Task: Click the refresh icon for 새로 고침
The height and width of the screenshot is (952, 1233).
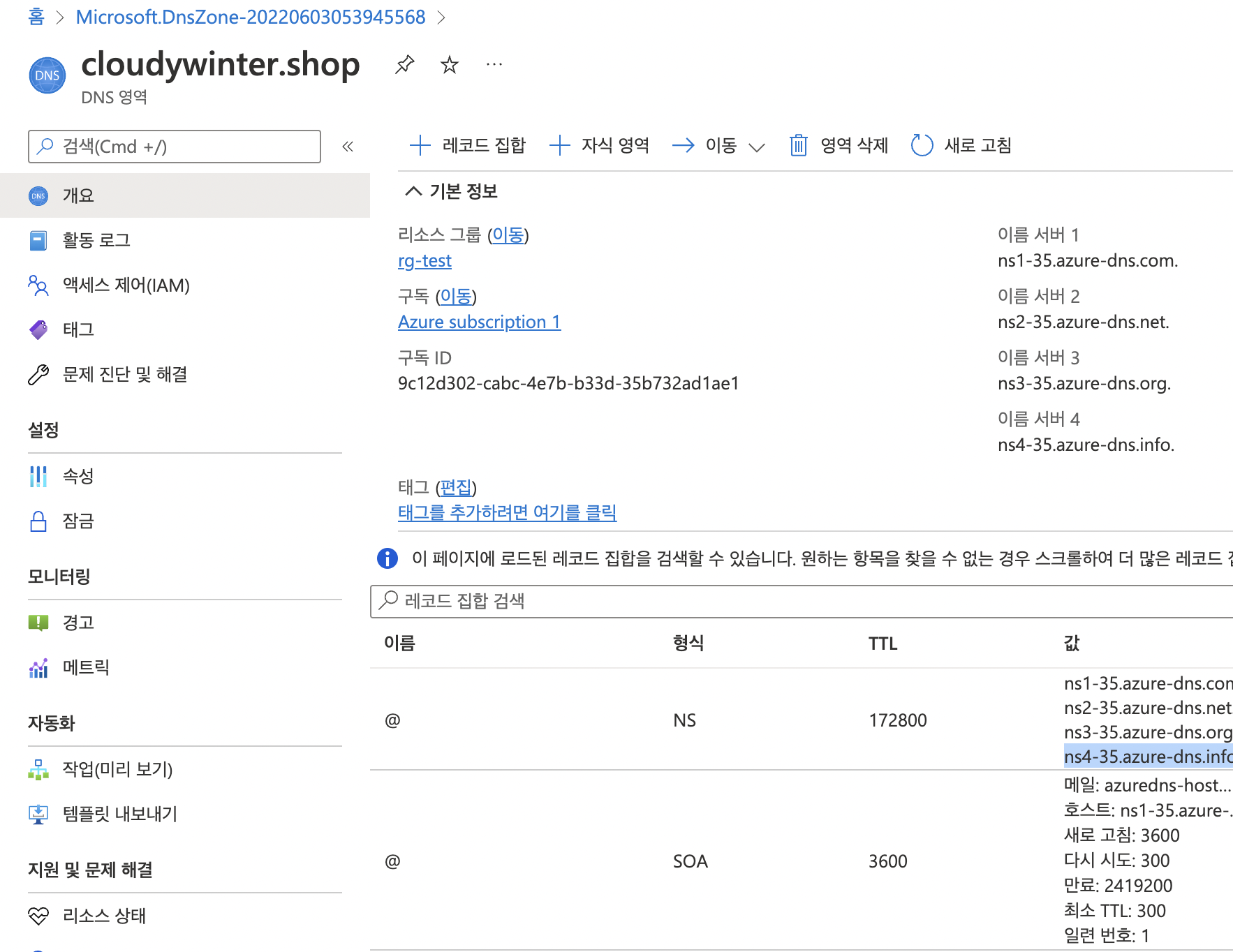Action: (922, 145)
